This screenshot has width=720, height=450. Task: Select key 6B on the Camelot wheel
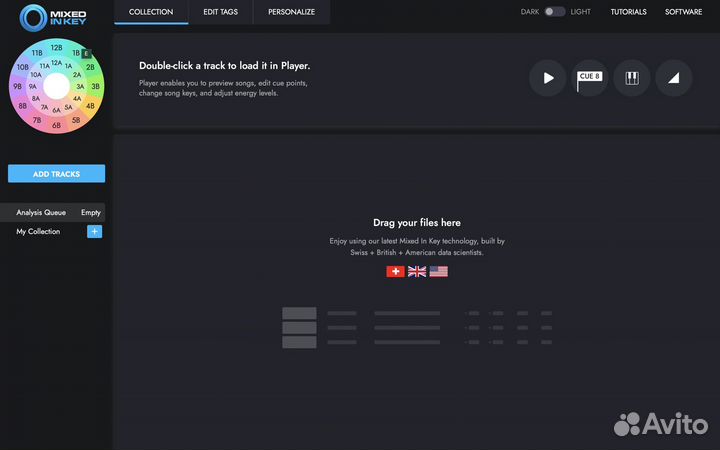coord(57,126)
